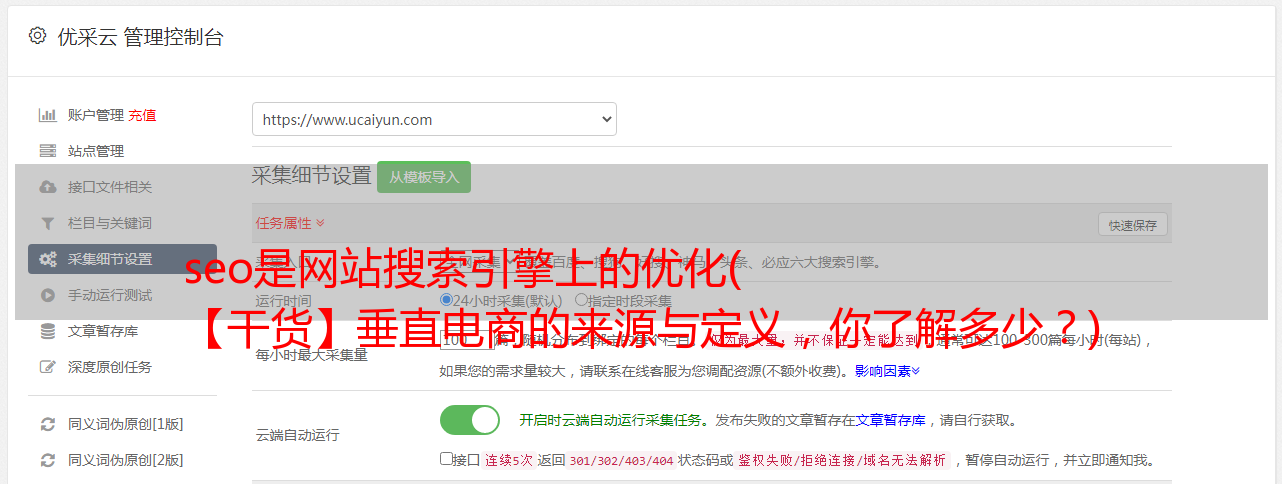Open the https://www.ucaiyun.com site dropdown
Image resolution: width=1282 pixels, height=484 pixels.
click(x=434, y=119)
